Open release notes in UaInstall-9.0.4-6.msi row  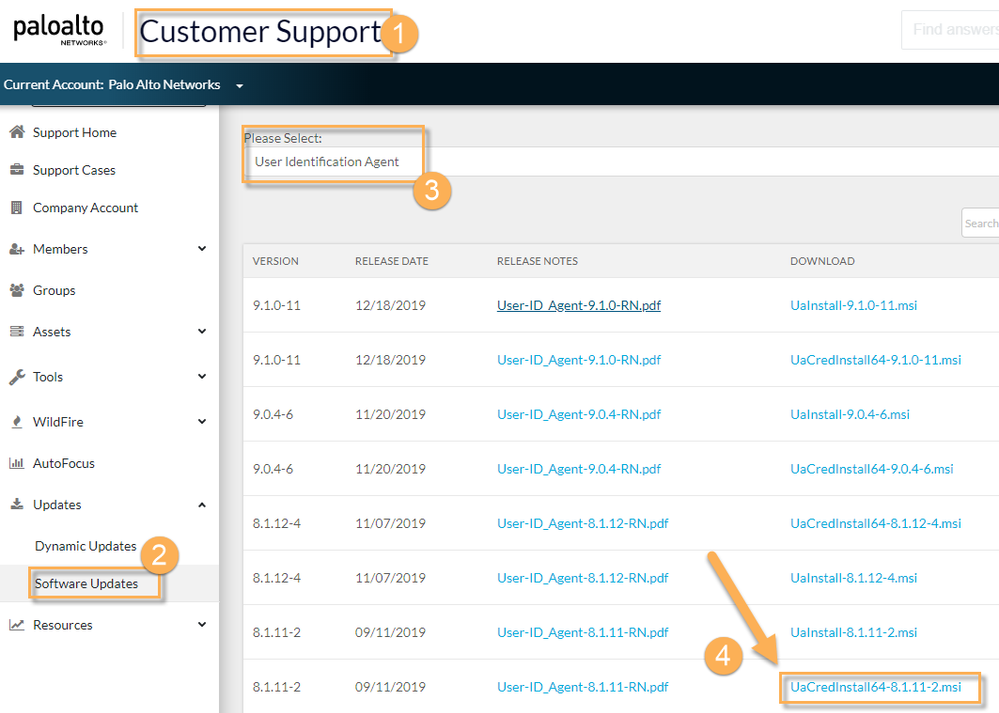click(x=579, y=414)
